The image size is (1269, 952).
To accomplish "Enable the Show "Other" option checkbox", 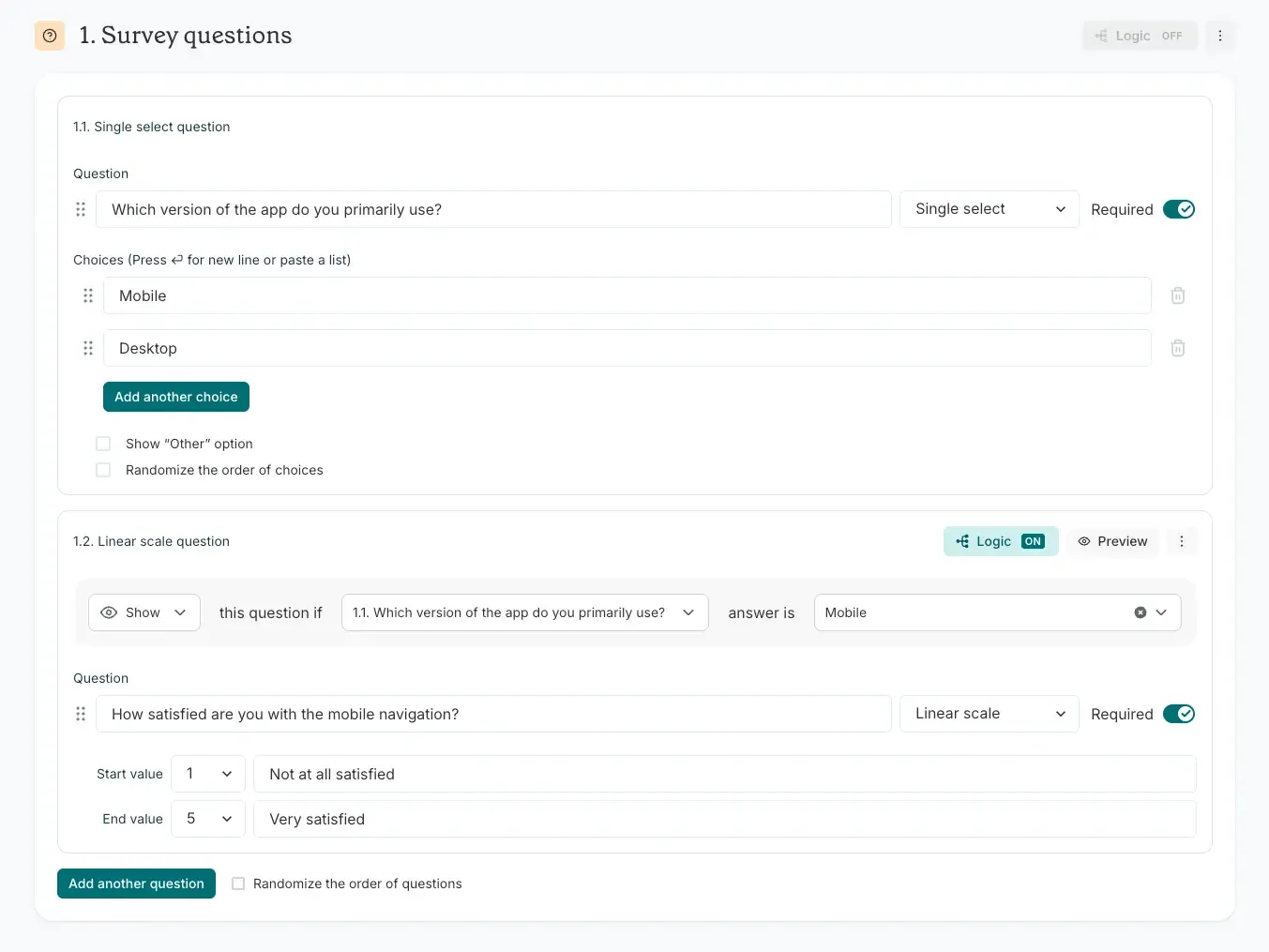I will pyautogui.click(x=104, y=444).
